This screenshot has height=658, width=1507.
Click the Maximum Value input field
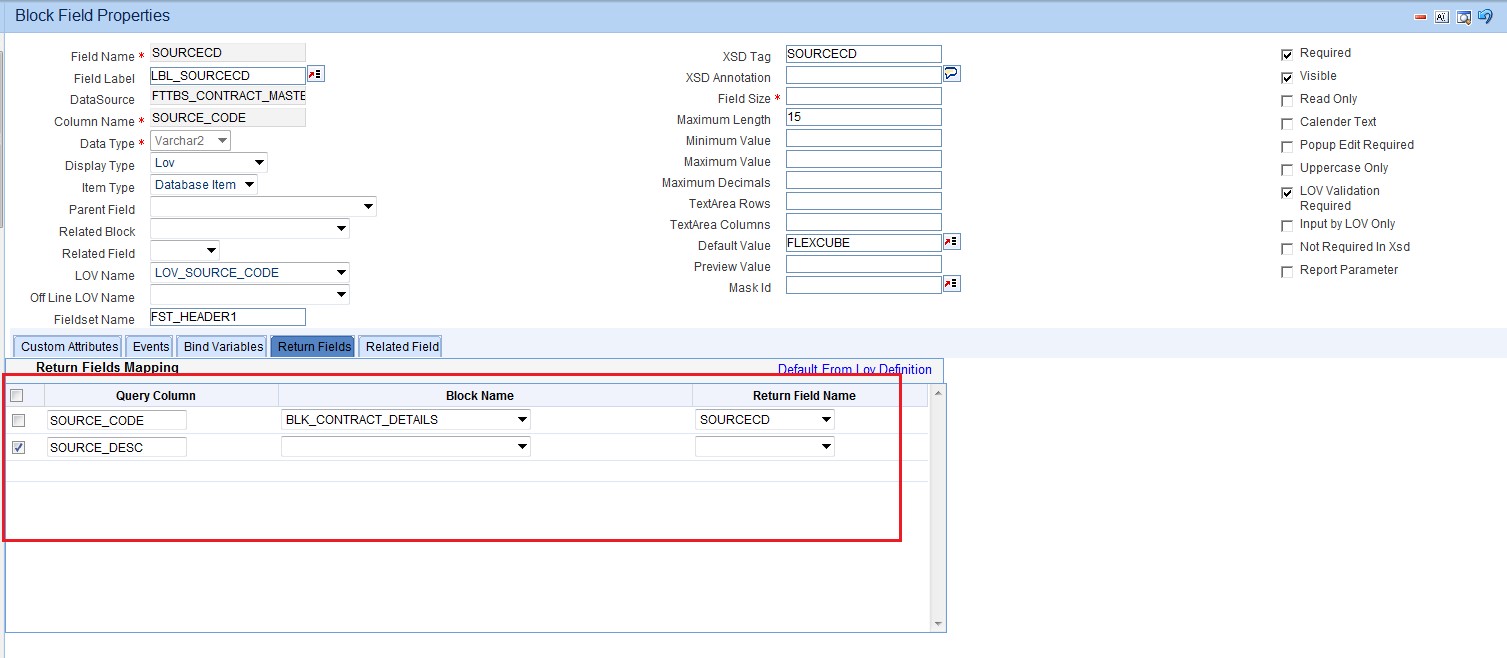[x=864, y=159]
